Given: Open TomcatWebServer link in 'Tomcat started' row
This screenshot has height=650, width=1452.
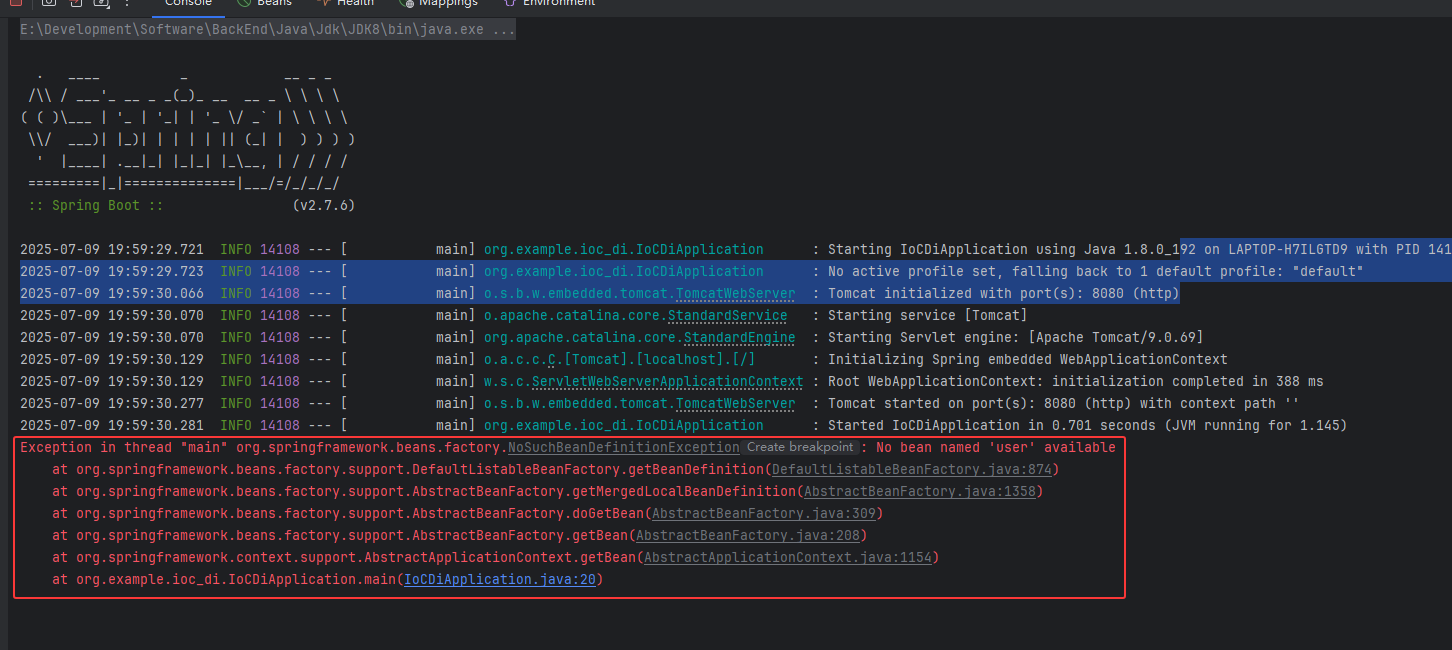Looking at the screenshot, I should (x=735, y=404).
